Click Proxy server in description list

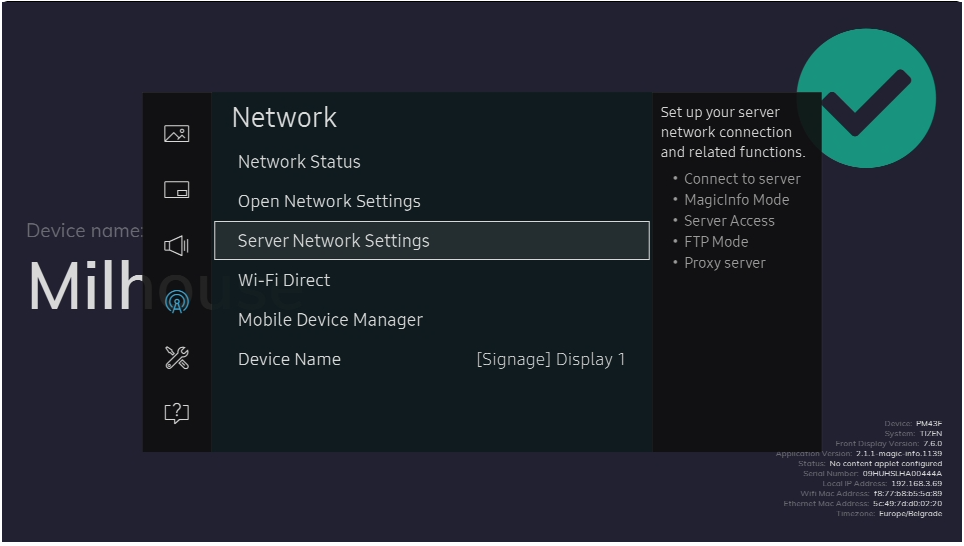[x=724, y=263]
